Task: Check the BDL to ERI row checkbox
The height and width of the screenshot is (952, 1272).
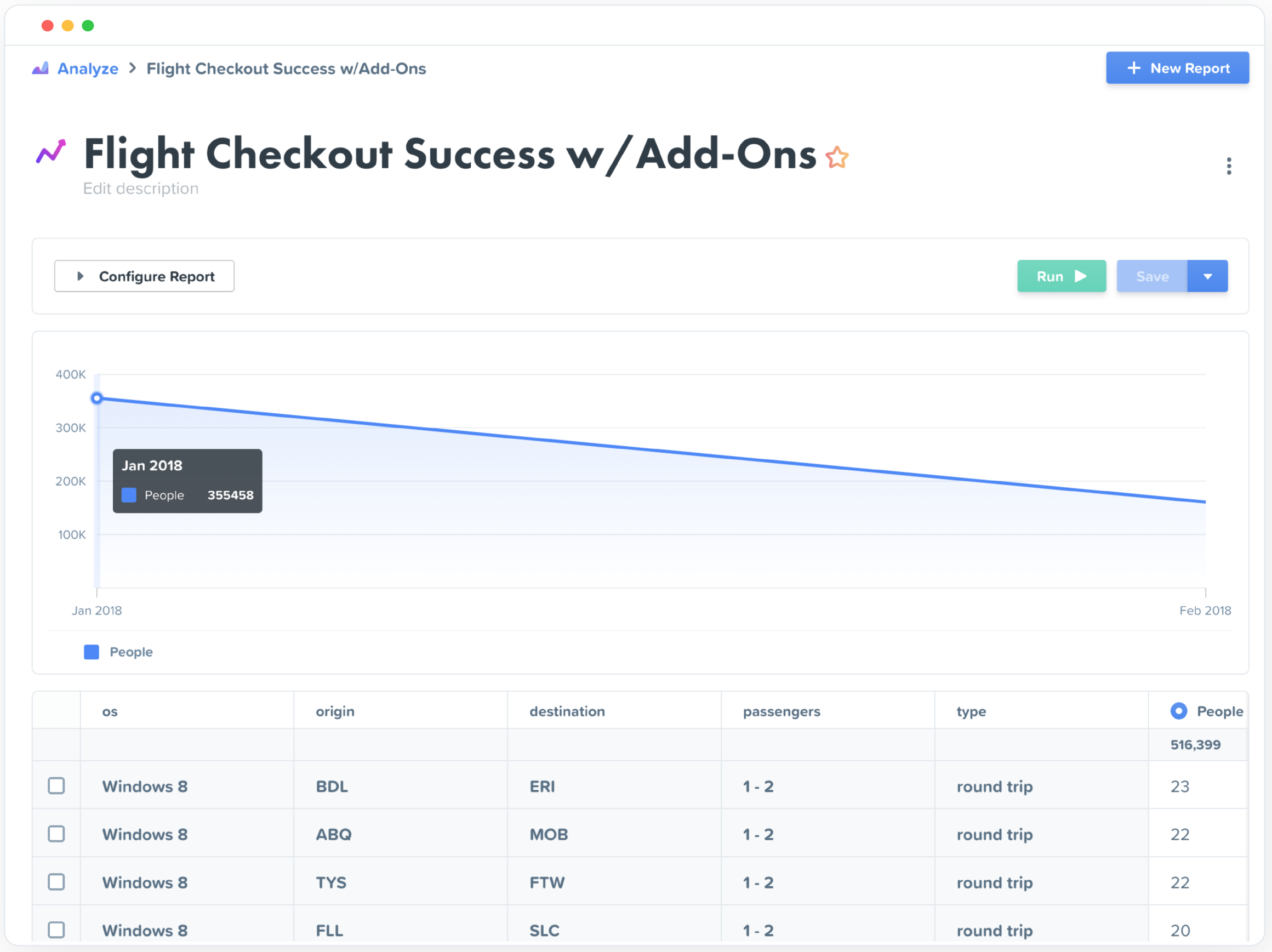Action: [x=56, y=786]
